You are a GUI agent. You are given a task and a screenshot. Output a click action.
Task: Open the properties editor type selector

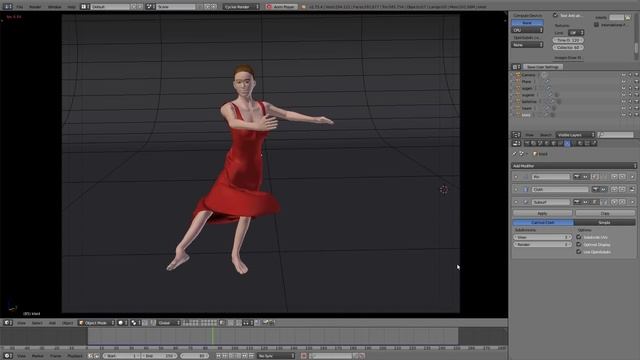pos(516,143)
